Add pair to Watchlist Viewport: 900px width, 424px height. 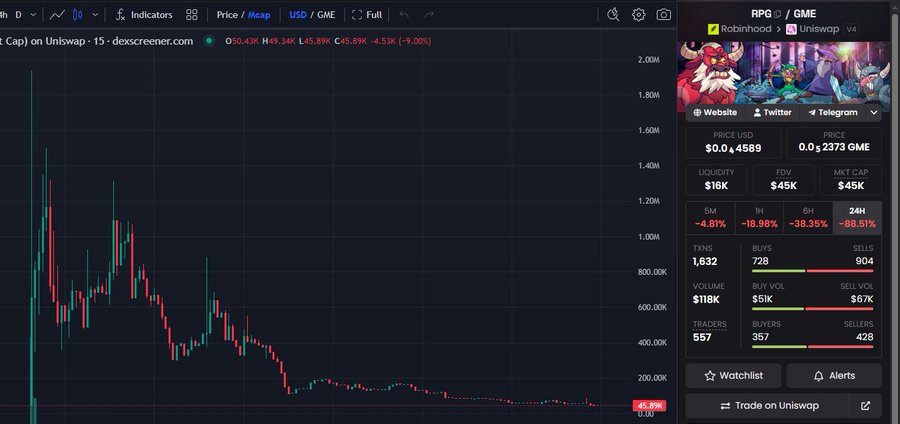point(733,376)
